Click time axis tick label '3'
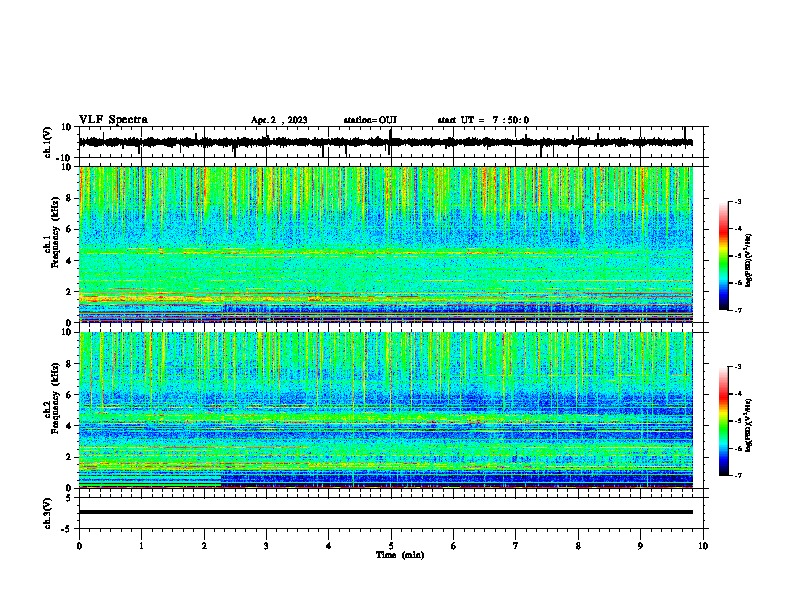Image resolution: width=792 pixels, height=612 pixels. pyautogui.click(x=266, y=546)
